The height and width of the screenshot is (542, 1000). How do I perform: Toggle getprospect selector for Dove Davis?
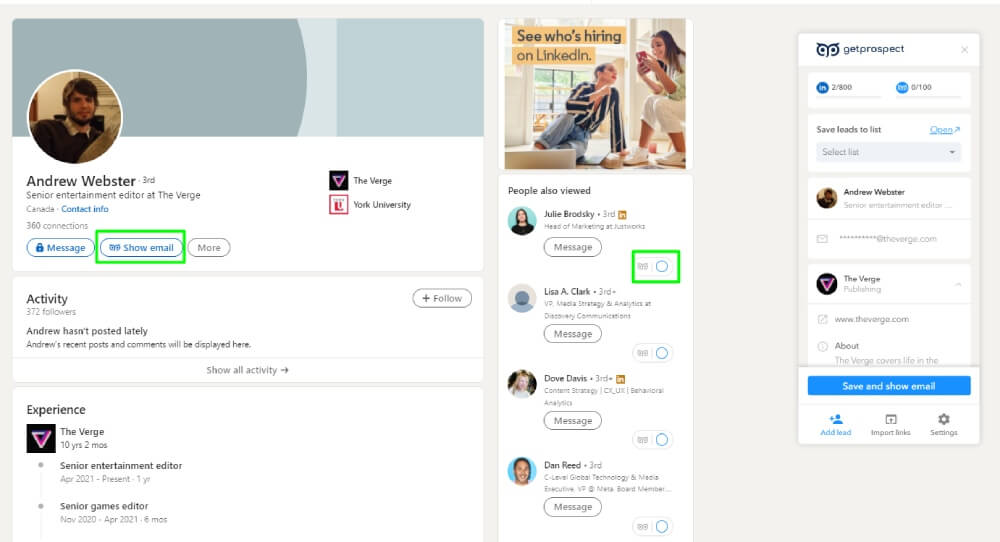(x=662, y=440)
